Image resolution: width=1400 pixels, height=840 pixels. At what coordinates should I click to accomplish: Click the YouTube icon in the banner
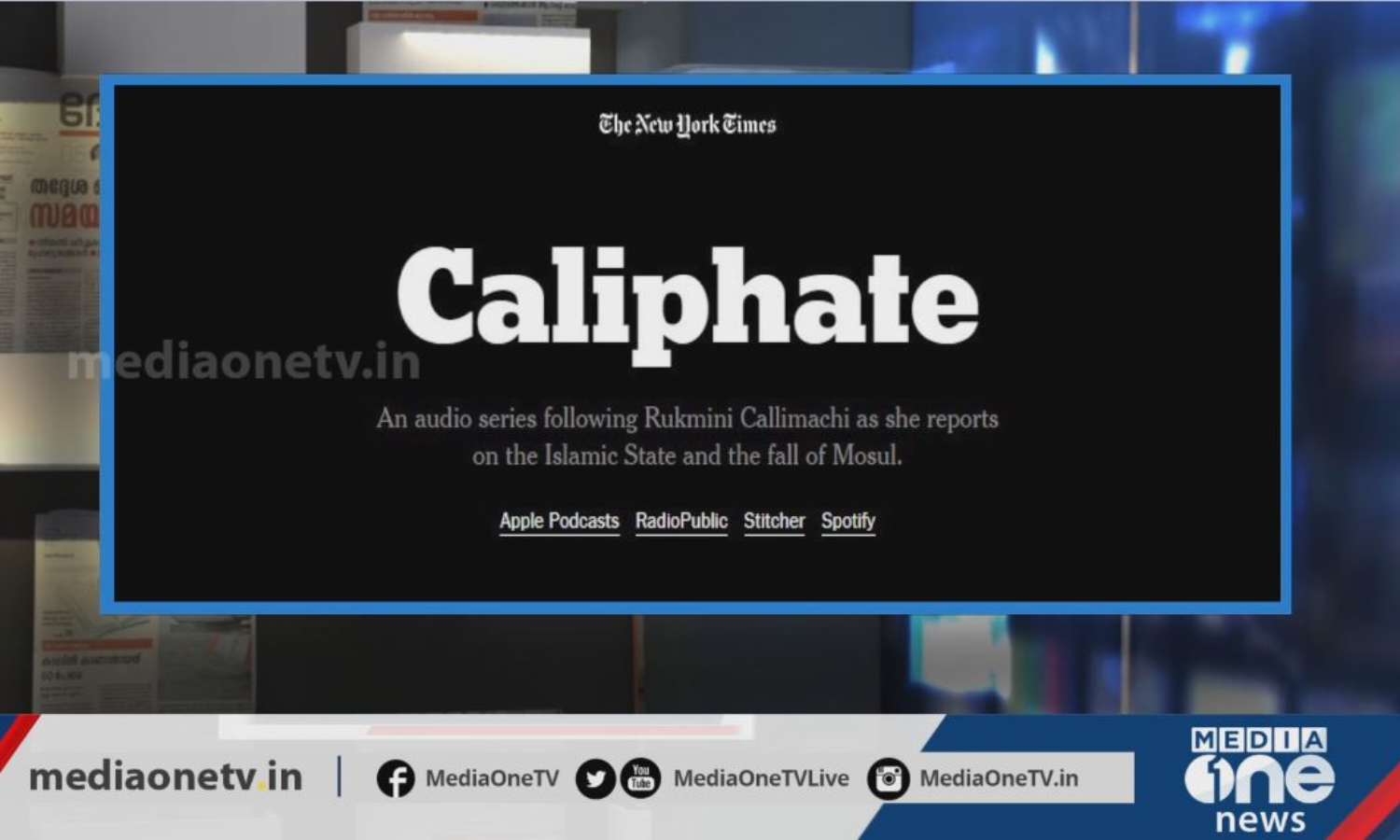640,778
